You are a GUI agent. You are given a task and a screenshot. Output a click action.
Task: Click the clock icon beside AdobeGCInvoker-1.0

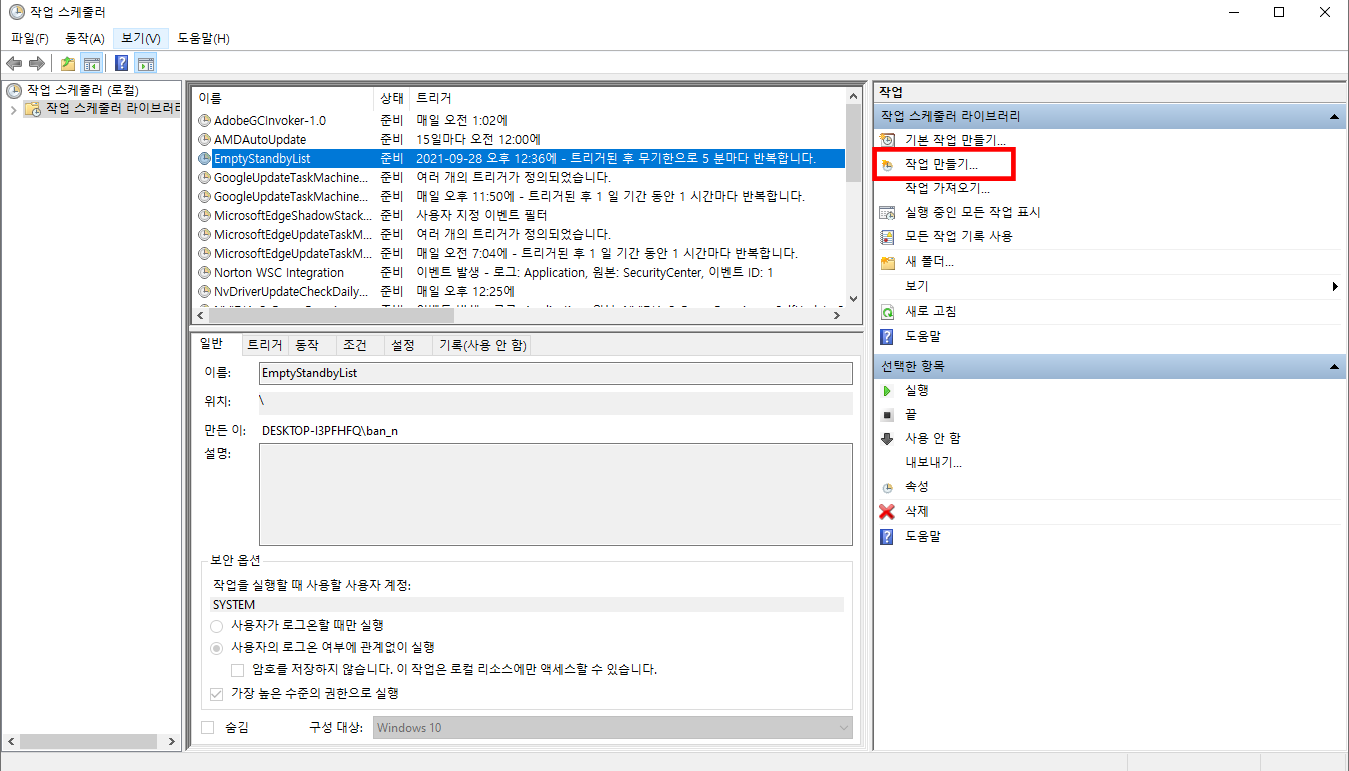coord(205,120)
